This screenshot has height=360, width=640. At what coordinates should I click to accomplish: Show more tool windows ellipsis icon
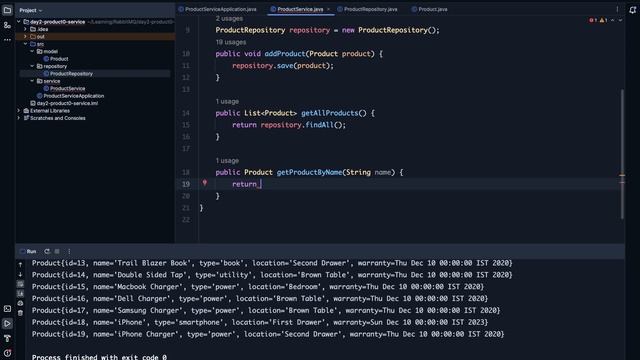tap(7, 40)
